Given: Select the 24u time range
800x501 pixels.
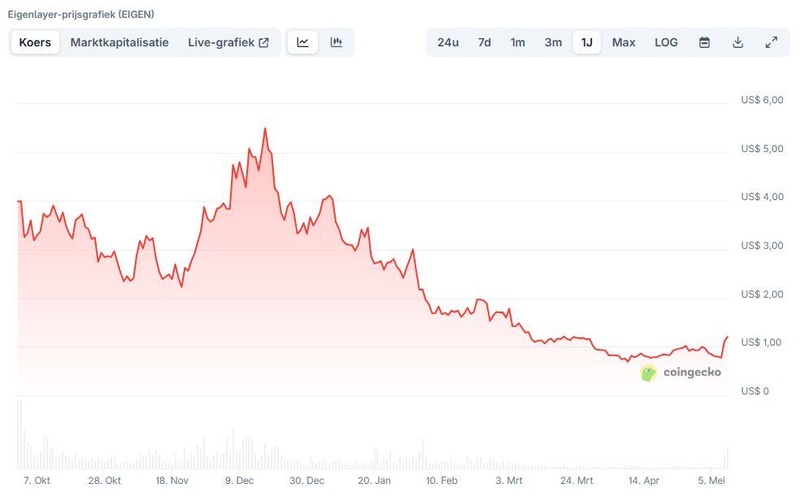Looking at the screenshot, I should 448,42.
